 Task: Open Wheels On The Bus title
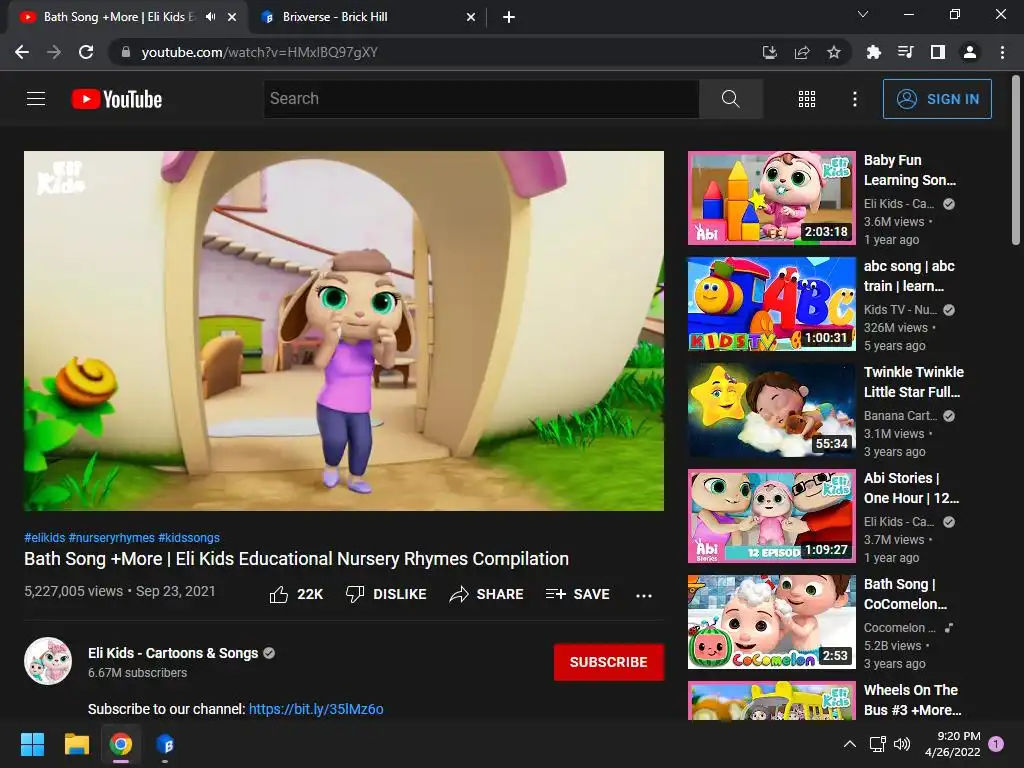(x=912, y=700)
